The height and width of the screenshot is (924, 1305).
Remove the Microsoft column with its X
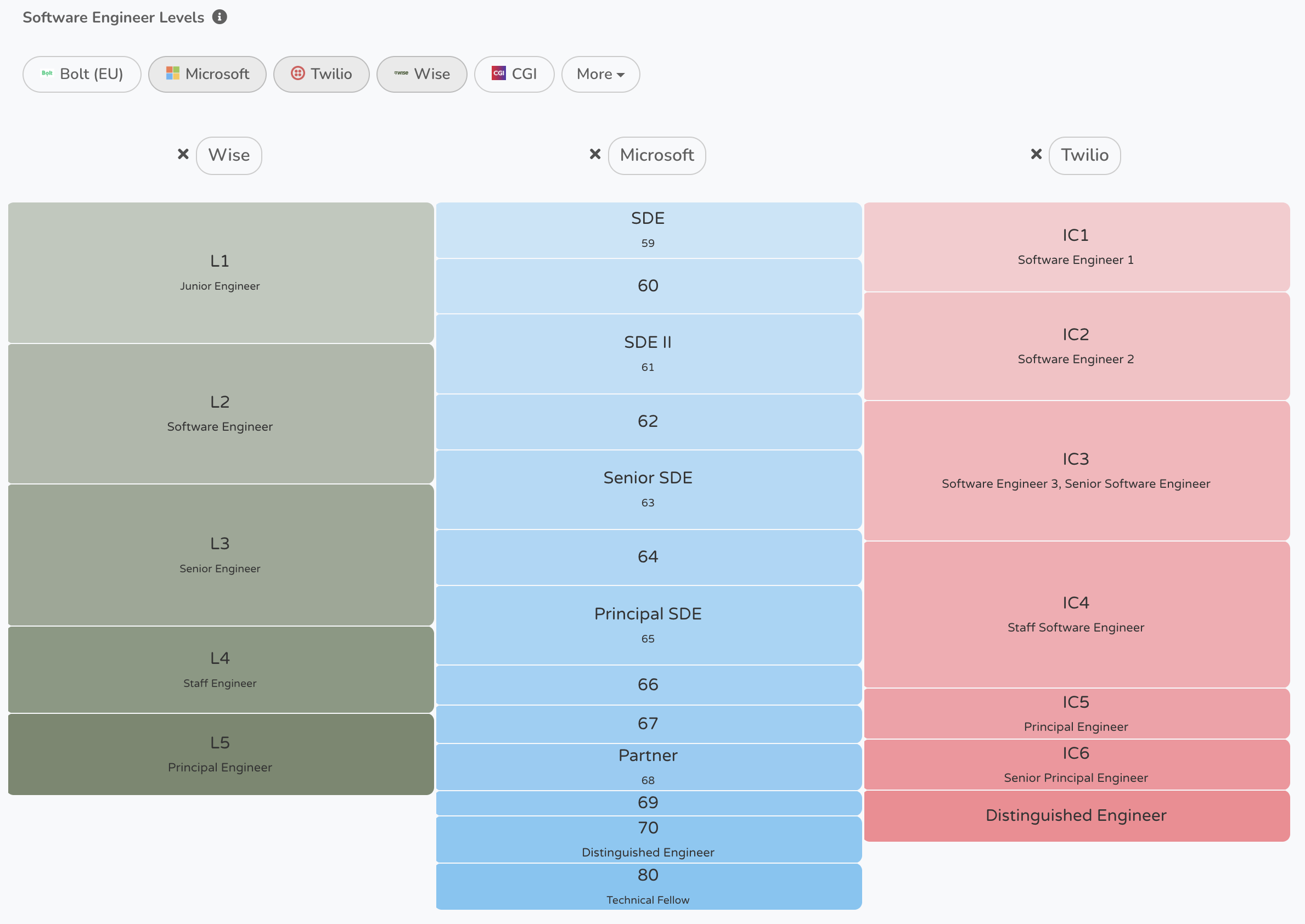click(x=595, y=154)
